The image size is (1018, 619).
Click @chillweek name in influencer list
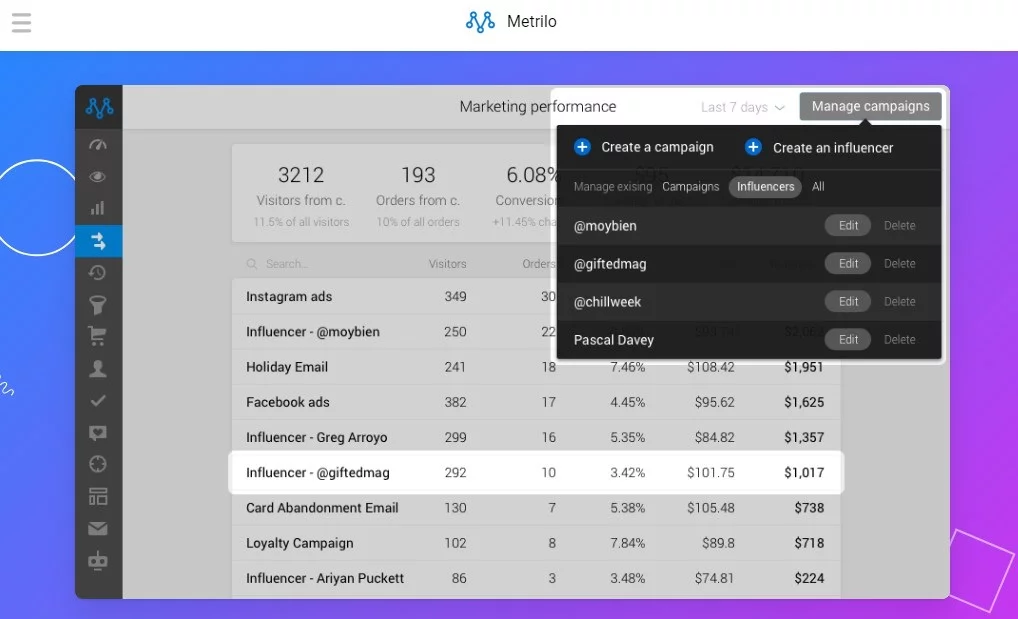(607, 302)
